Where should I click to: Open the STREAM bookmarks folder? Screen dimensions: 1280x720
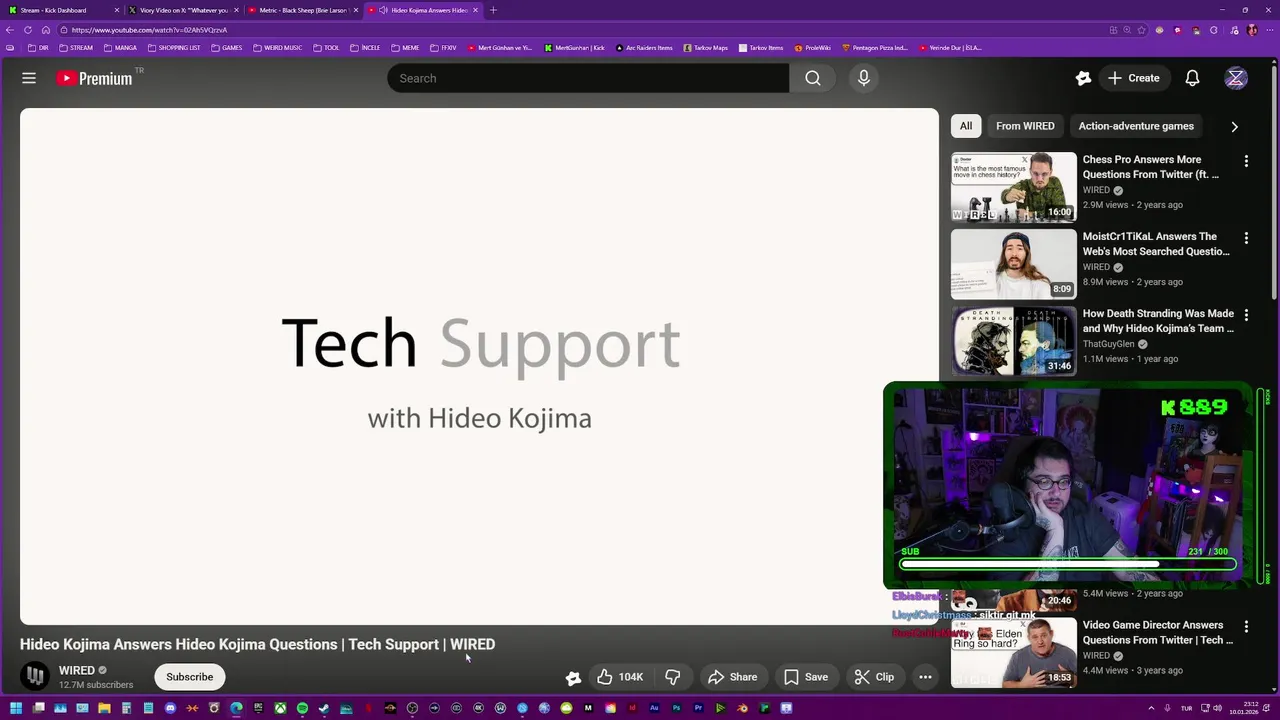[x=76, y=48]
